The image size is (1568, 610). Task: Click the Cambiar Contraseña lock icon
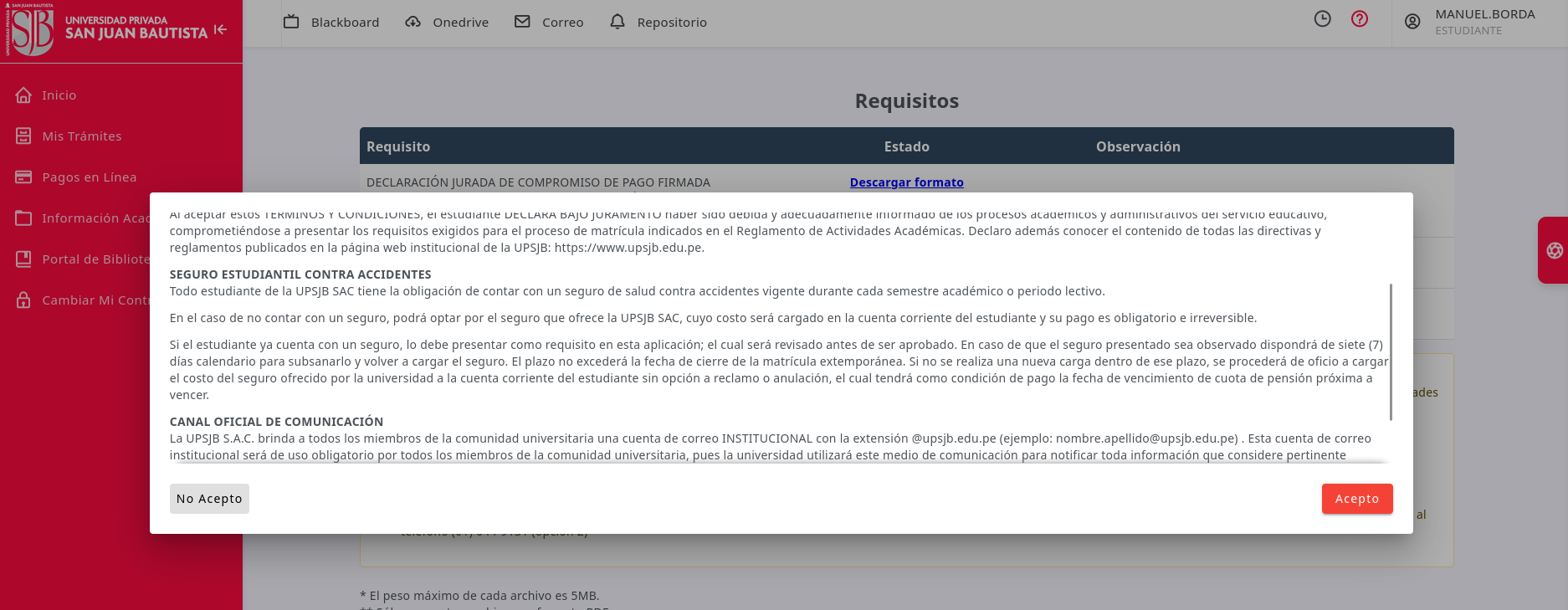pos(23,300)
